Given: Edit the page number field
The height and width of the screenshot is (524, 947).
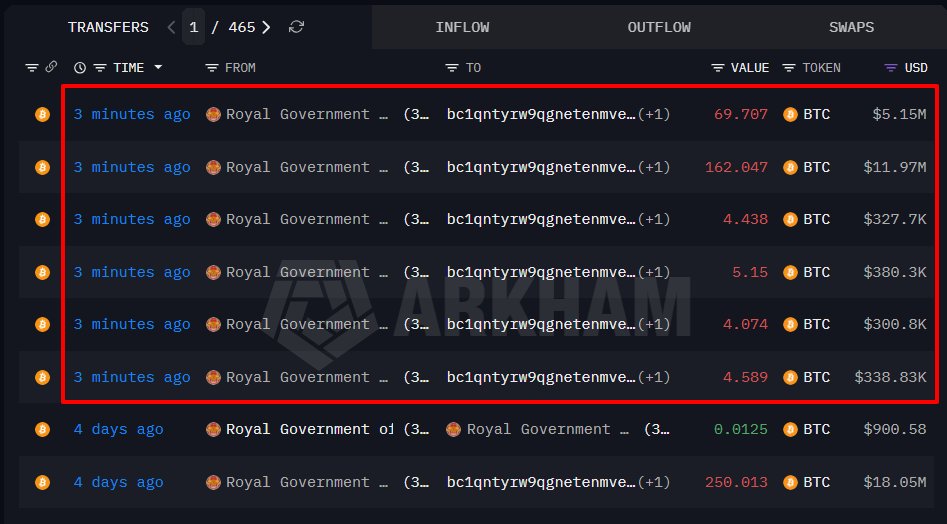Looking at the screenshot, I should [x=193, y=27].
